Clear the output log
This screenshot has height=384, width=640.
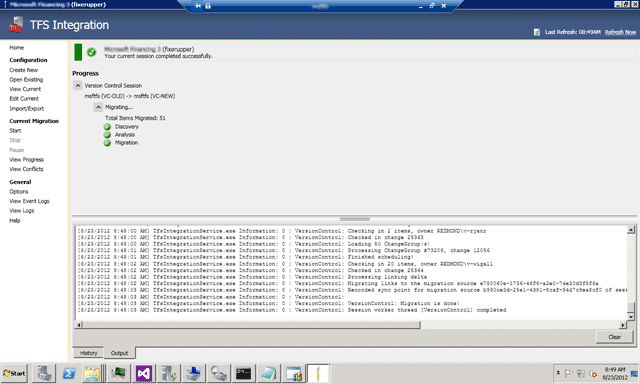[614, 337]
